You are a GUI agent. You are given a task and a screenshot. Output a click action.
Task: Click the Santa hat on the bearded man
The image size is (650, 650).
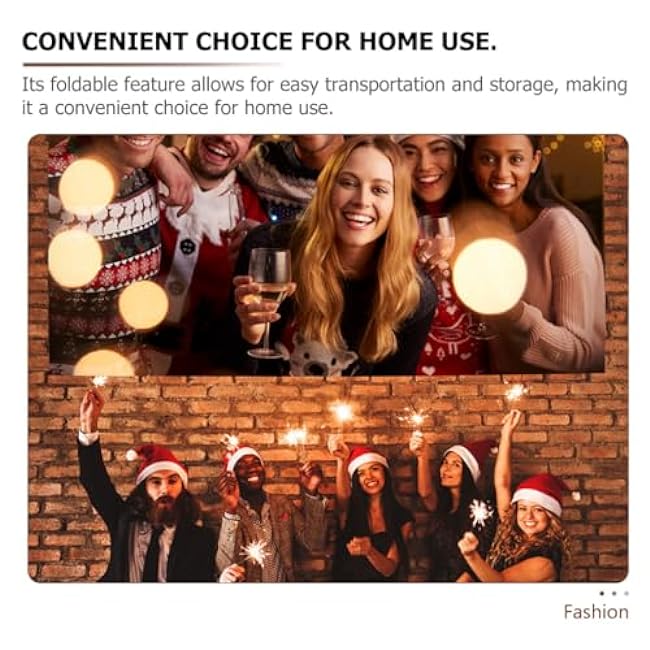coord(158,464)
